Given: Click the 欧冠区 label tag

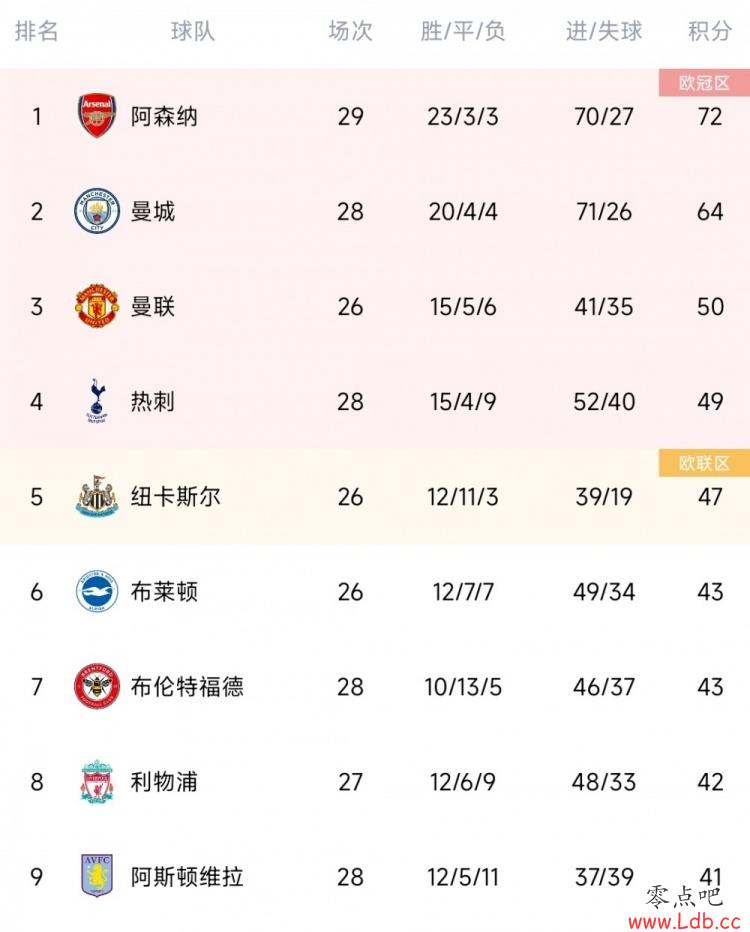Looking at the screenshot, I should 704,83.
